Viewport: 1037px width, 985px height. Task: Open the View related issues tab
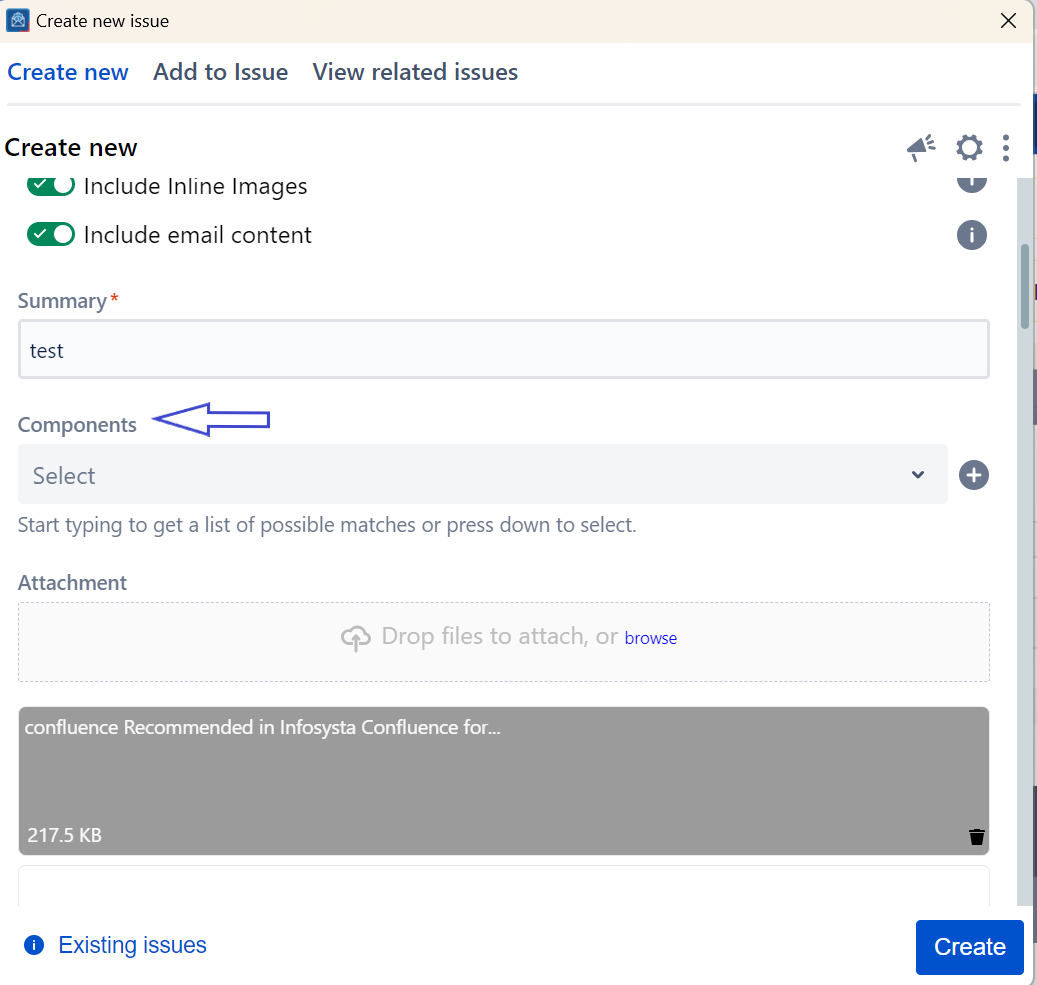pos(415,72)
